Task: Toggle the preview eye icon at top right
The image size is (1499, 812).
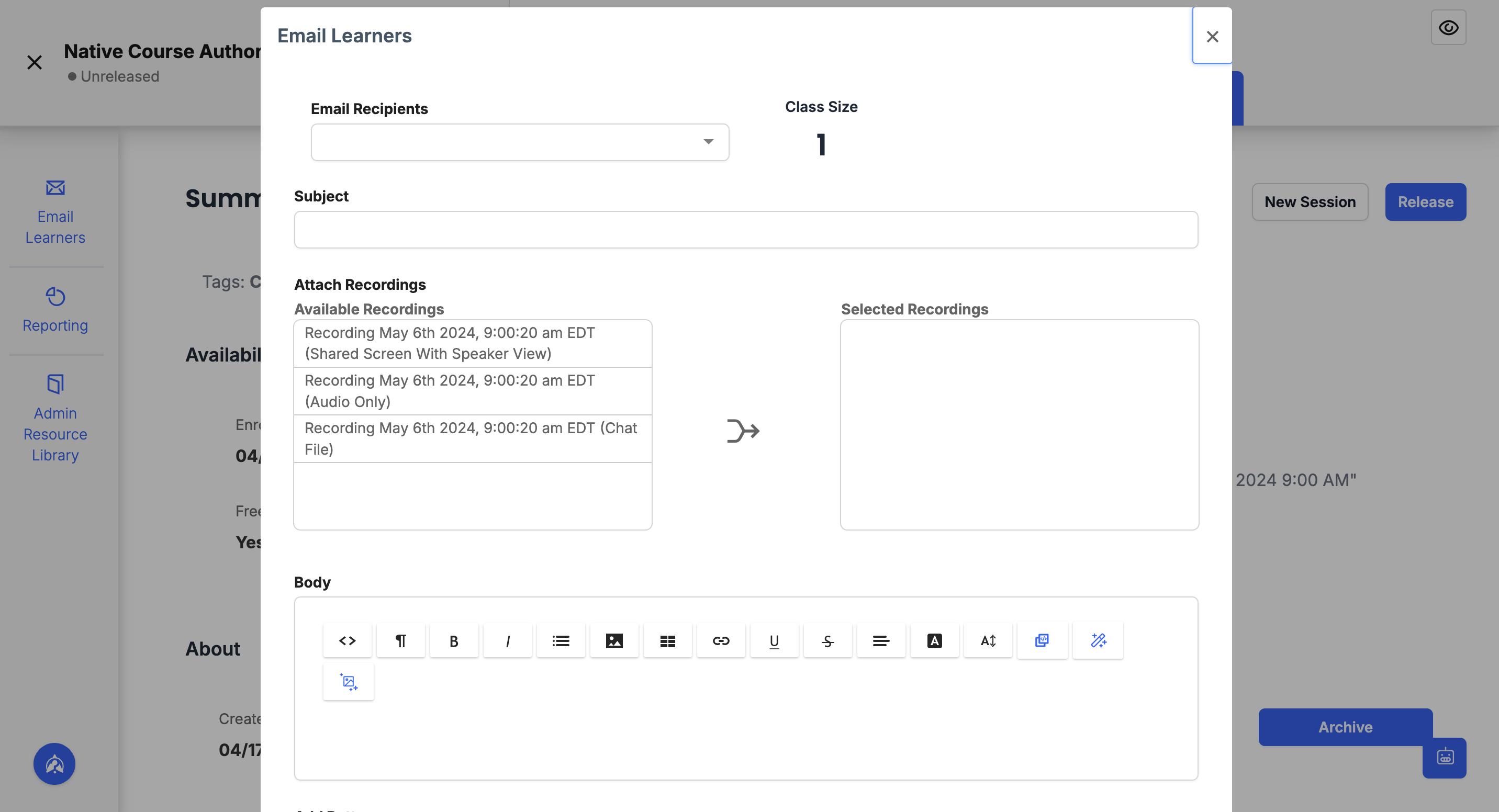Action: [1448, 27]
